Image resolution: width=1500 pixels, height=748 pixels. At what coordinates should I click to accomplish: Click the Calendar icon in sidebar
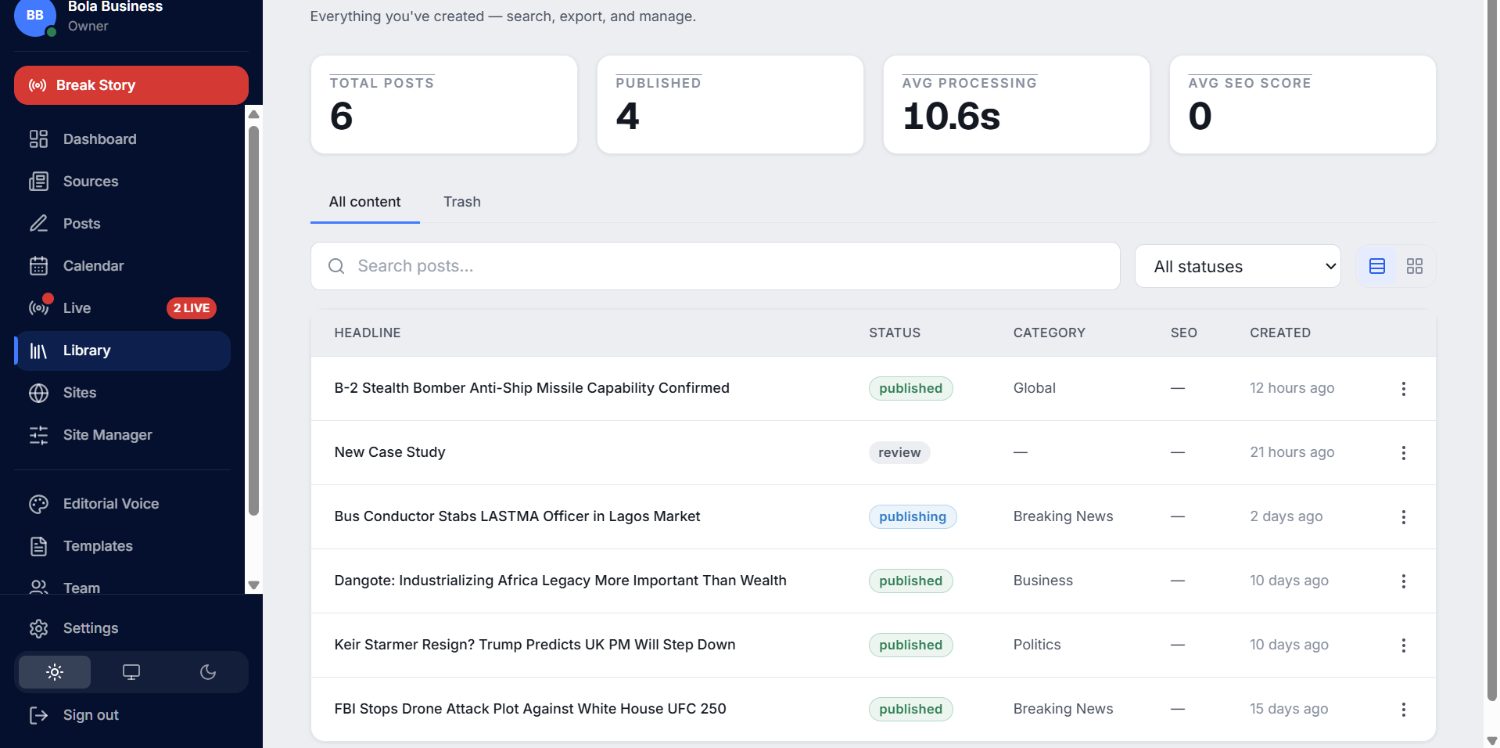pyautogui.click(x=39, y=266)
